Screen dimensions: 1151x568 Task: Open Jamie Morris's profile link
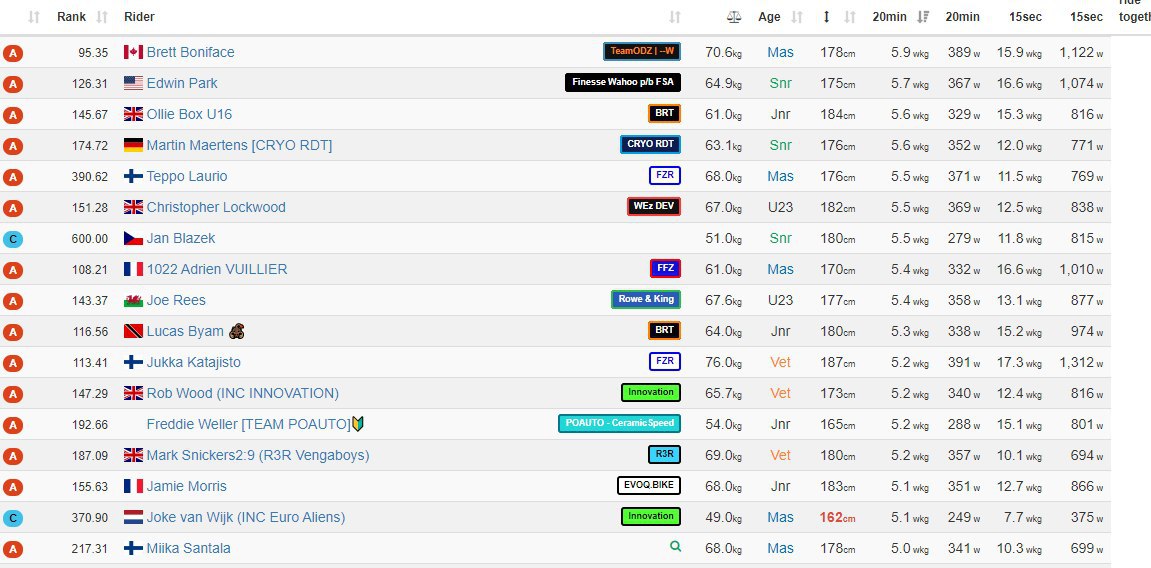[x=186, y=486]
